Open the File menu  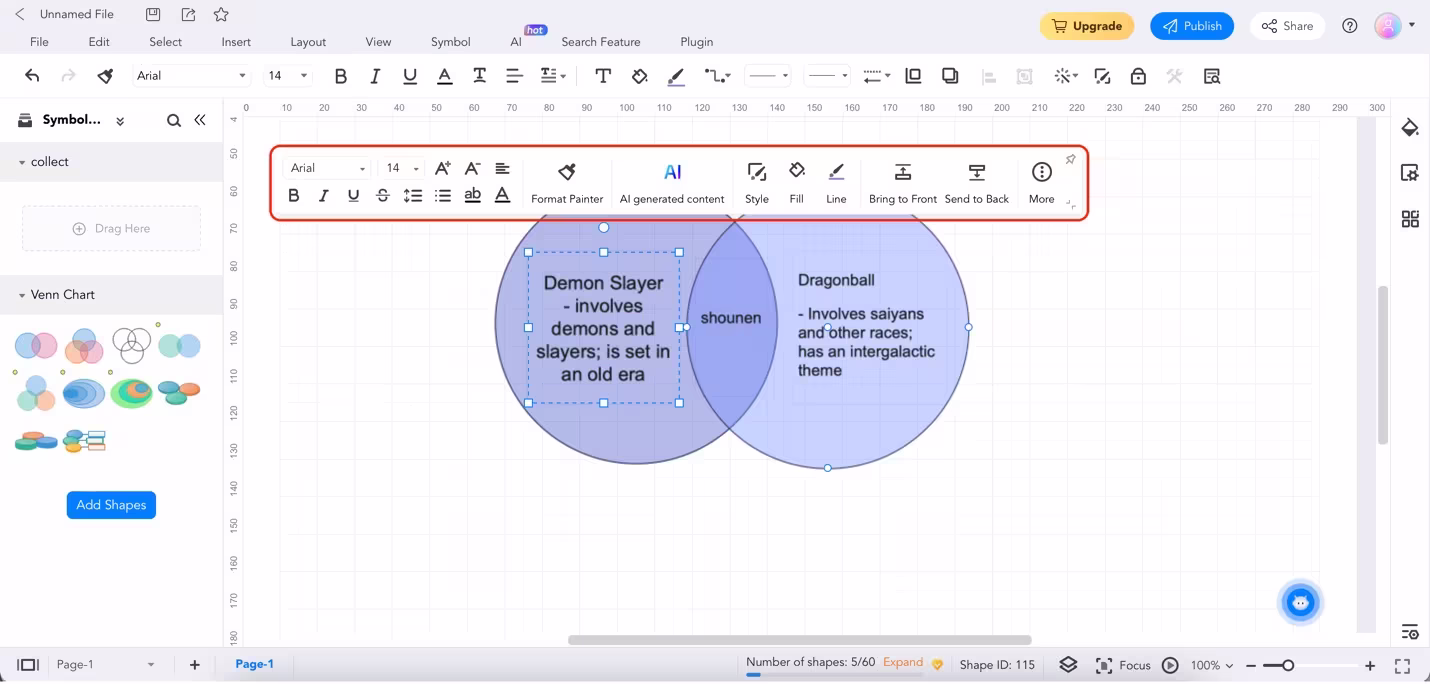tap(39, 42)
